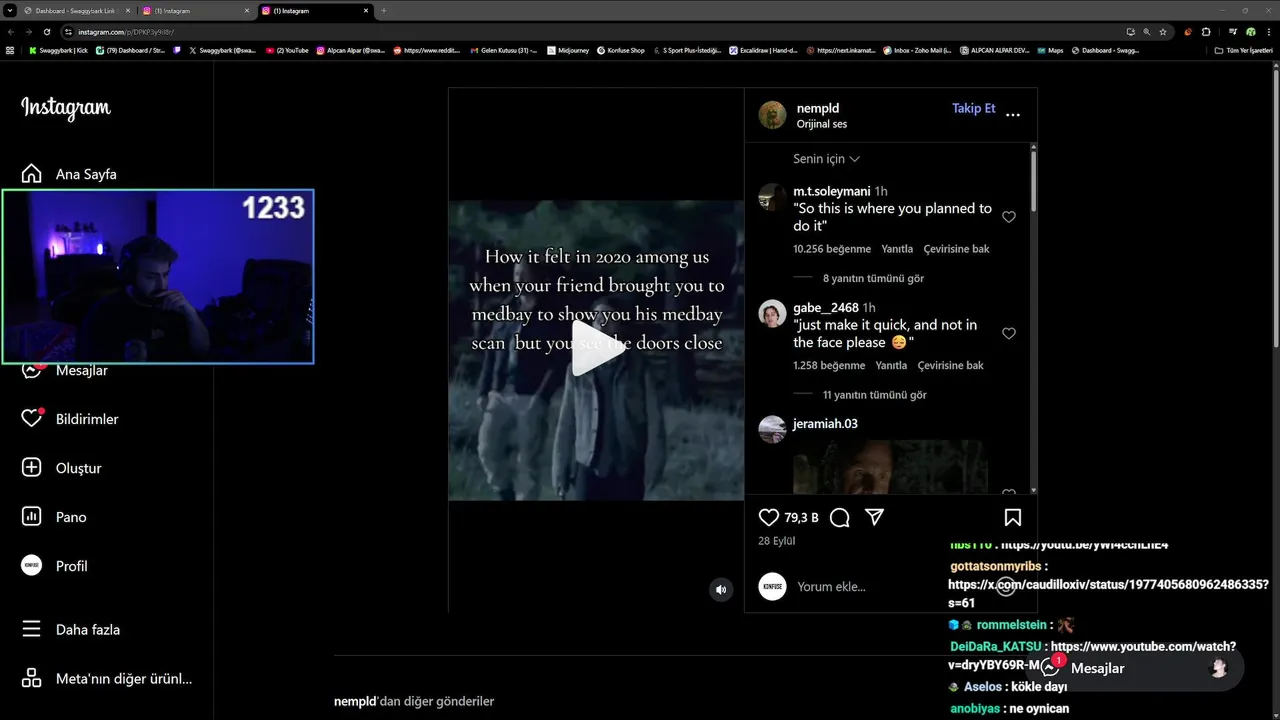This screenshot has width=1280, height=720.
Task: Open Maps bookmark
Action: [1051, 50]
